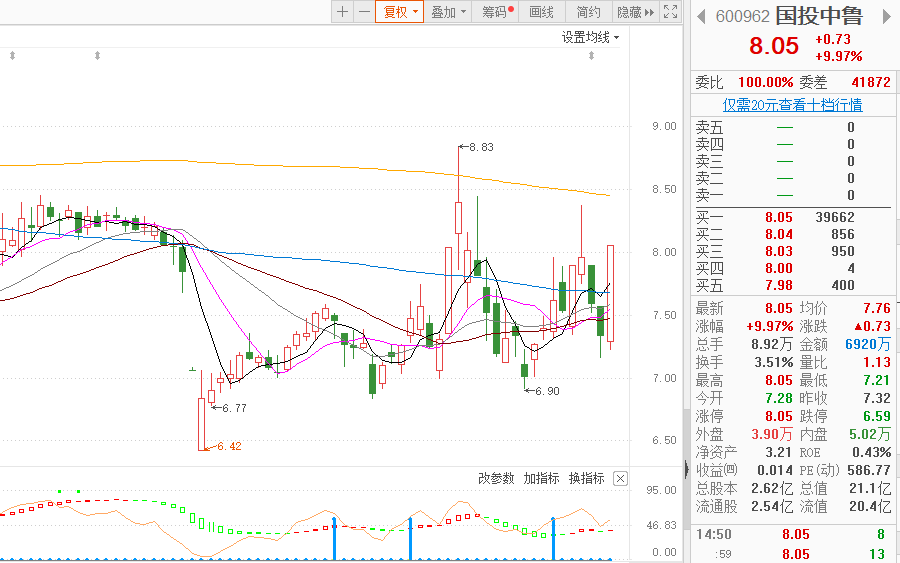
Task: Switch to 简约 simplified mode
Action: (x=589, y=12)
